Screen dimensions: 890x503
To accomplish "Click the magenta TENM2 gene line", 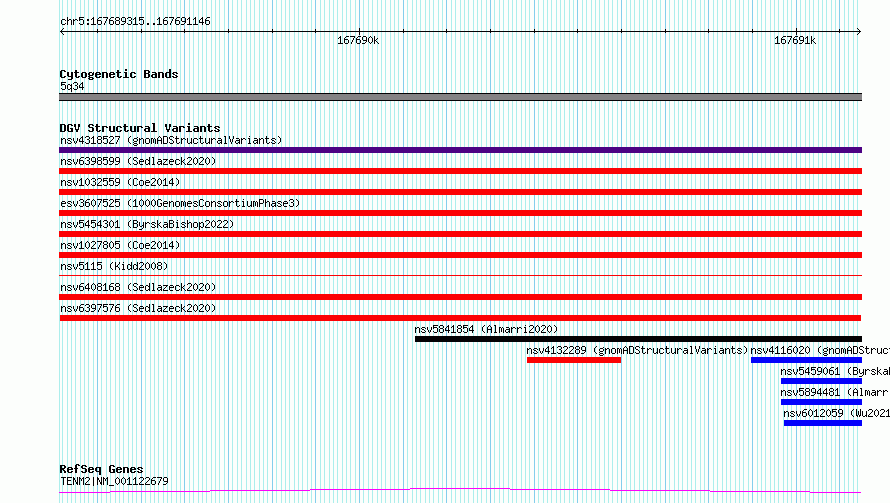I will [x=460, y=490].
